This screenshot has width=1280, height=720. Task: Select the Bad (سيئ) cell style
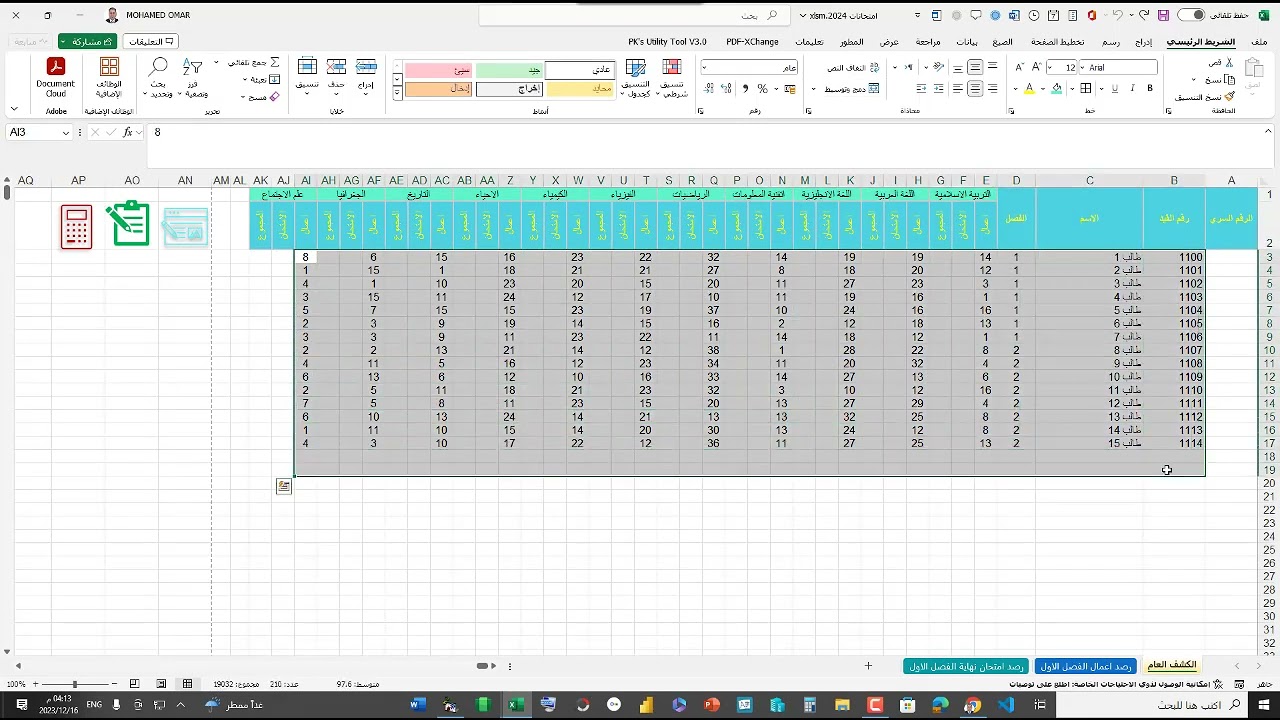pos(439,70)
